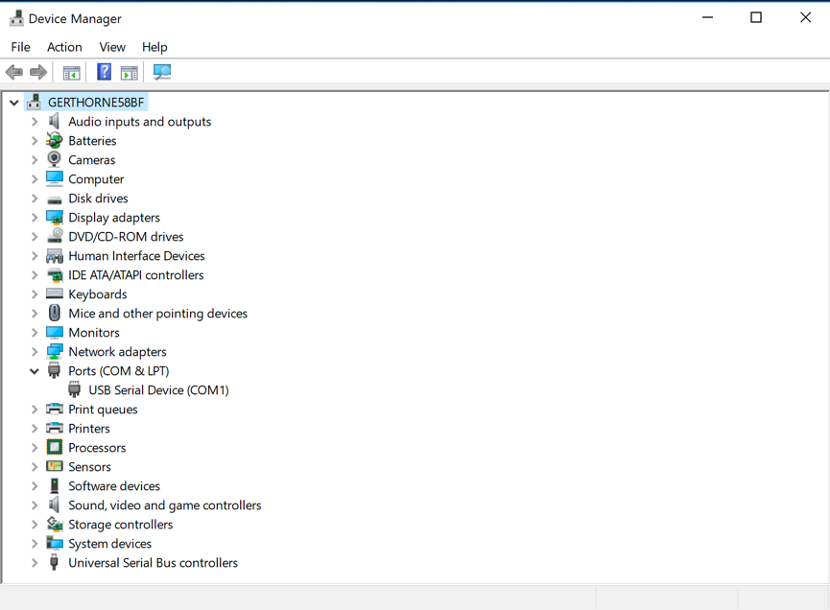Click Show/Hide Console Tree toolbar icon
830x610 pixels.
click(71, 73)
